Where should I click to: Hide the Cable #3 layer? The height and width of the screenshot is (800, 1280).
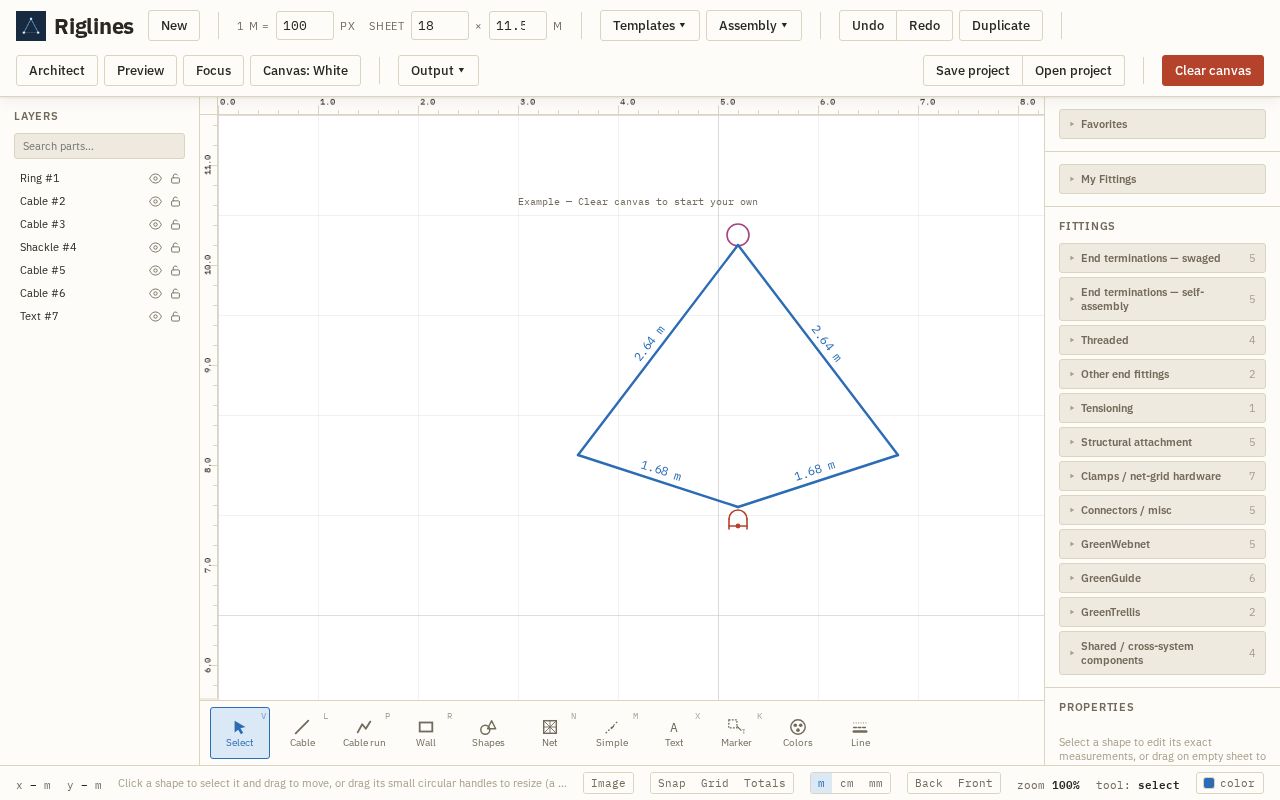coord(155,224)
